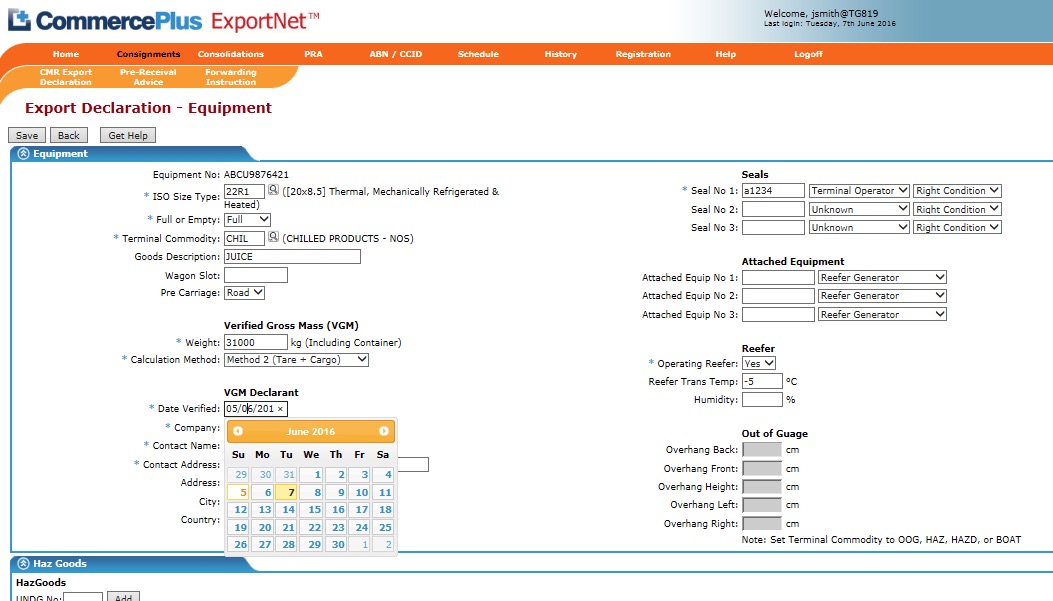Collapse the Equipment section header icon
1053x601 pixels.
23,154
